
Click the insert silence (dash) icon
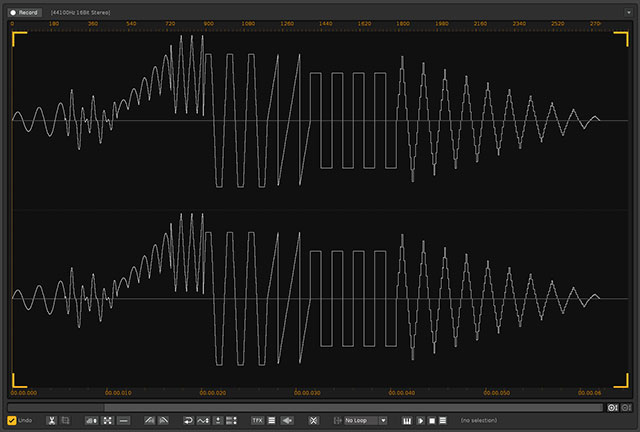tap(124, 420)
